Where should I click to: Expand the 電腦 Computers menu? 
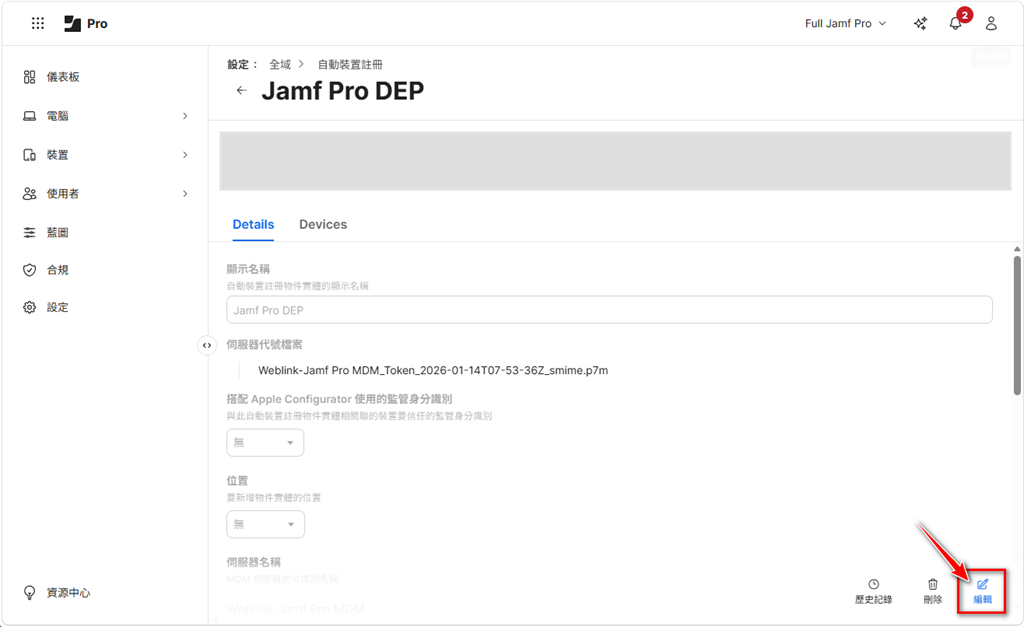(x=106, y=116)
